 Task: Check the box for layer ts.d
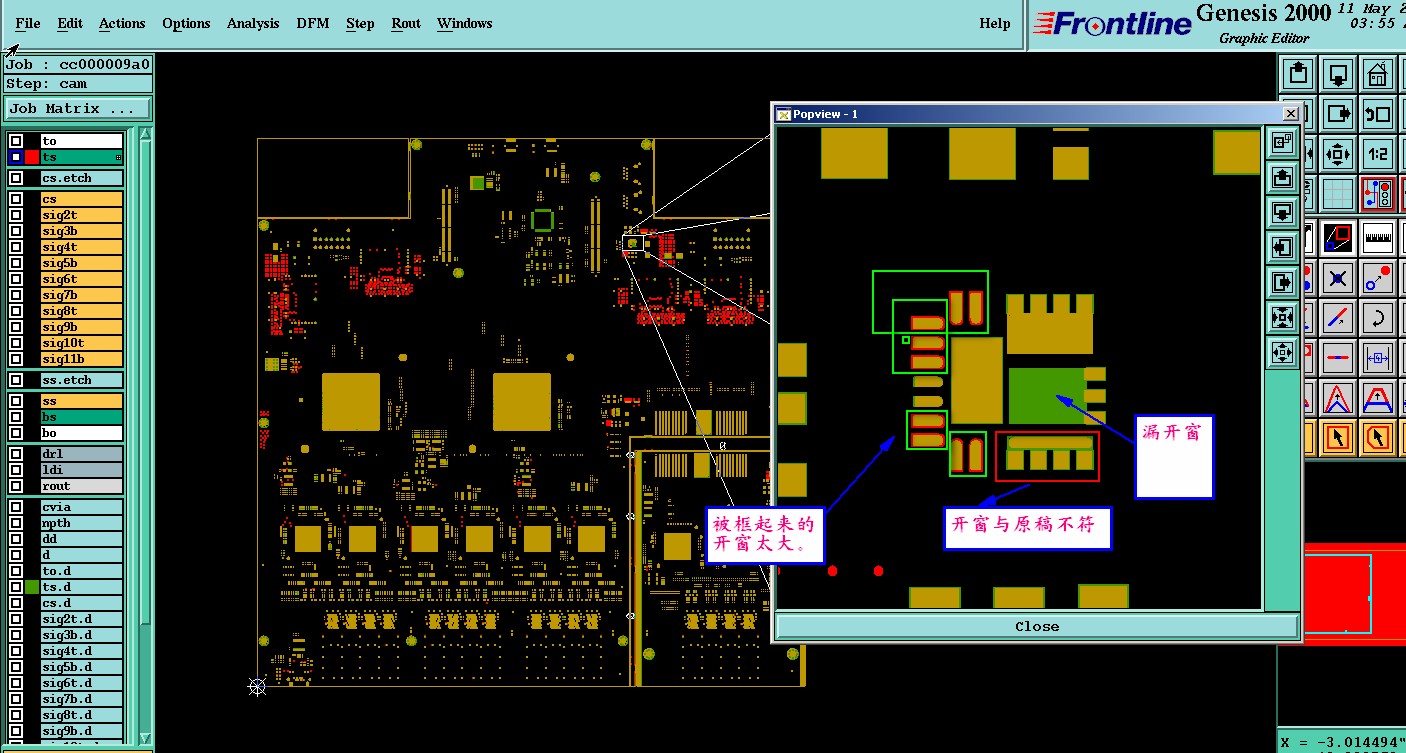pyautogui.click(x=16, y=587)
